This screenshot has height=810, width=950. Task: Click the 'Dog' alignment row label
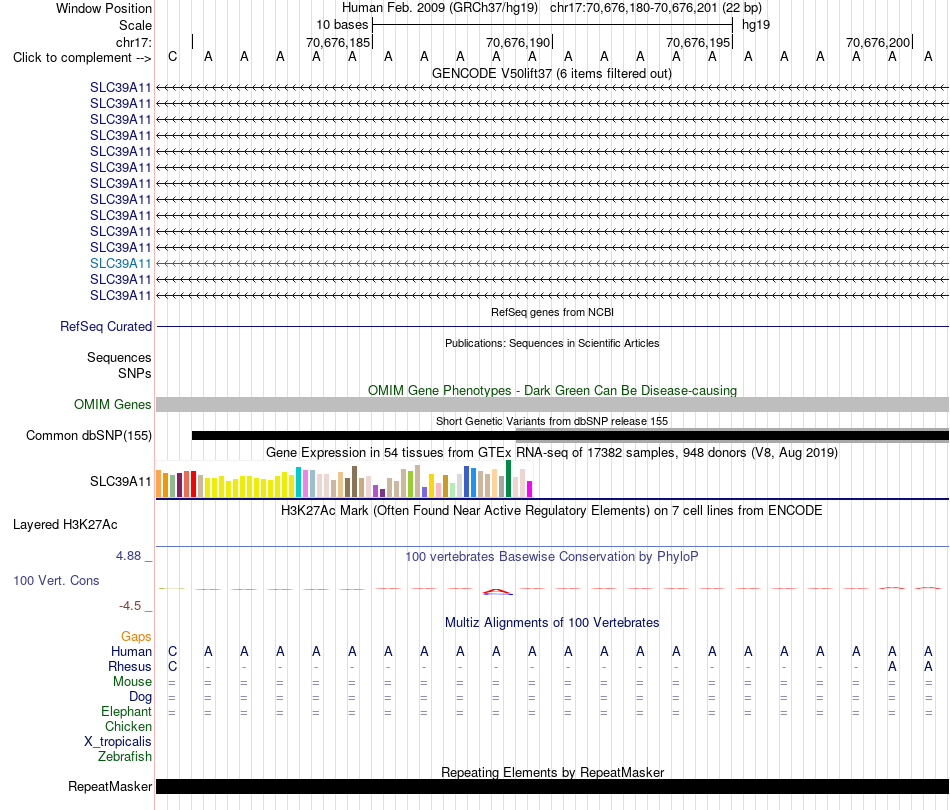[140, 697]
